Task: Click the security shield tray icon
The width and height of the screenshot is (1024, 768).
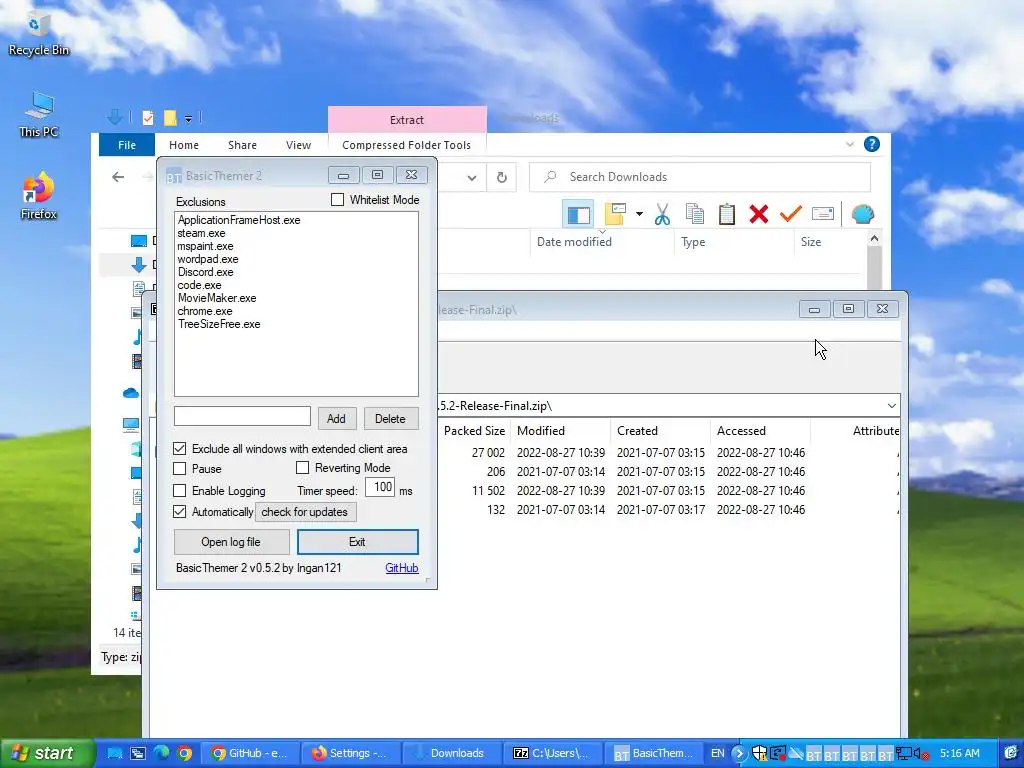Action: tap(759, 754)
